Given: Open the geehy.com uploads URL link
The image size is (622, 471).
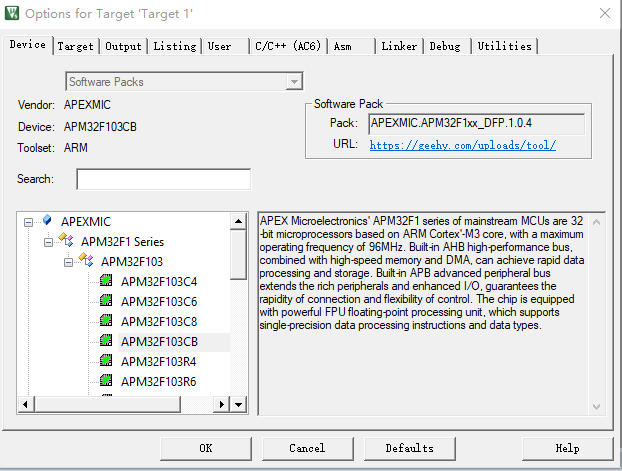Looking at the screenshot, I should (463, 145).
